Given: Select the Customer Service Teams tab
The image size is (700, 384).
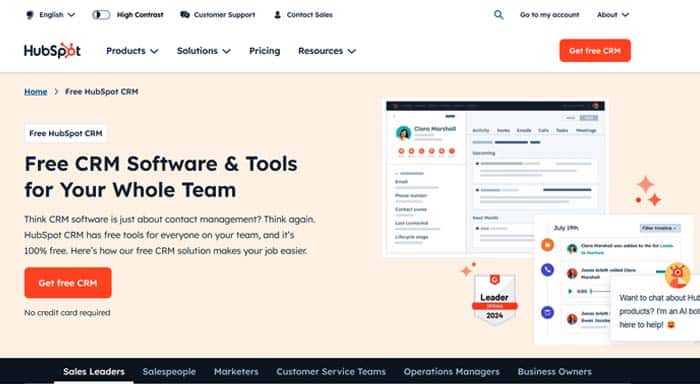Looking at the screenshot, I should click(331, 371).
